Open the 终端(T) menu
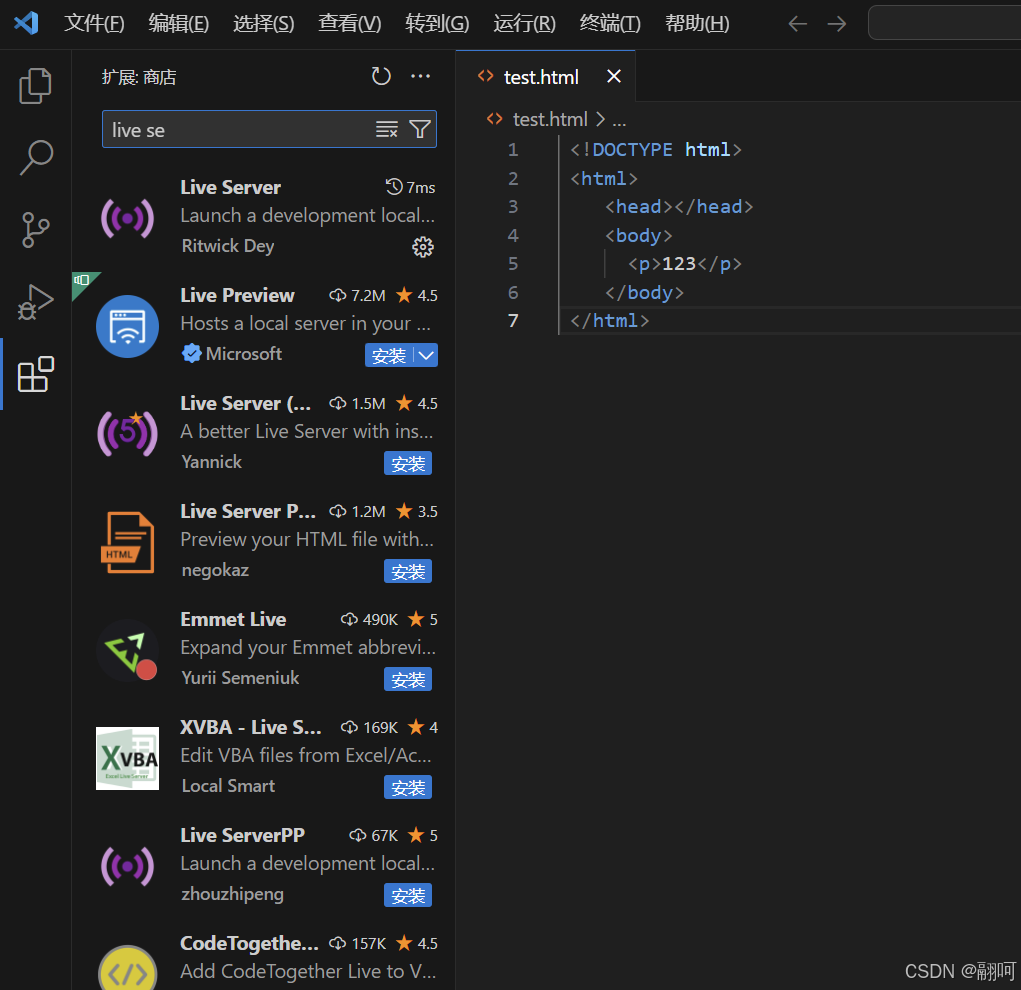This screenshot has width=1021, height=990. 610,24
